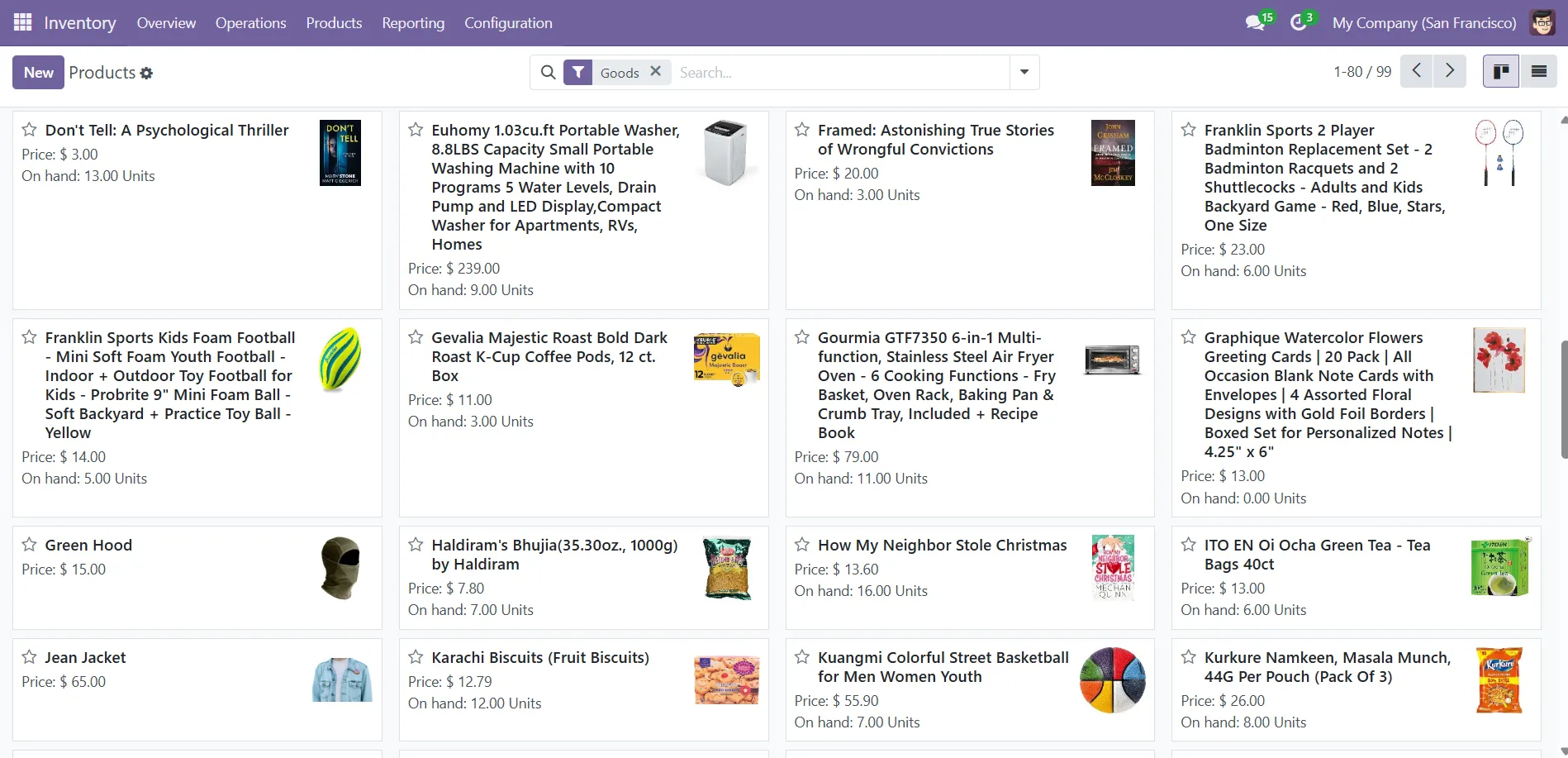Screen dimensions: 1568x758
Task: Open the apps grid menu icon
Action: [x=22, y=22]
